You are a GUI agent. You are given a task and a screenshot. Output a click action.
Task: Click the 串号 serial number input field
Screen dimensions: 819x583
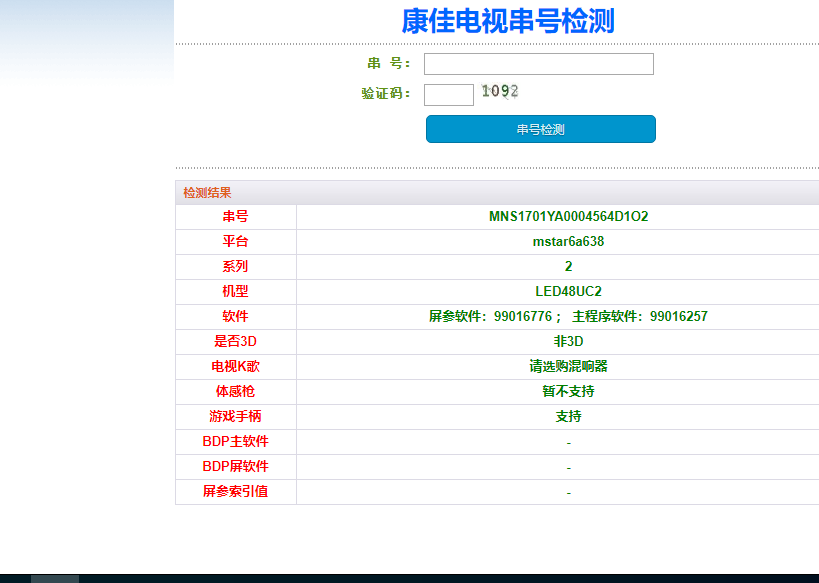[x=539, y=64]
